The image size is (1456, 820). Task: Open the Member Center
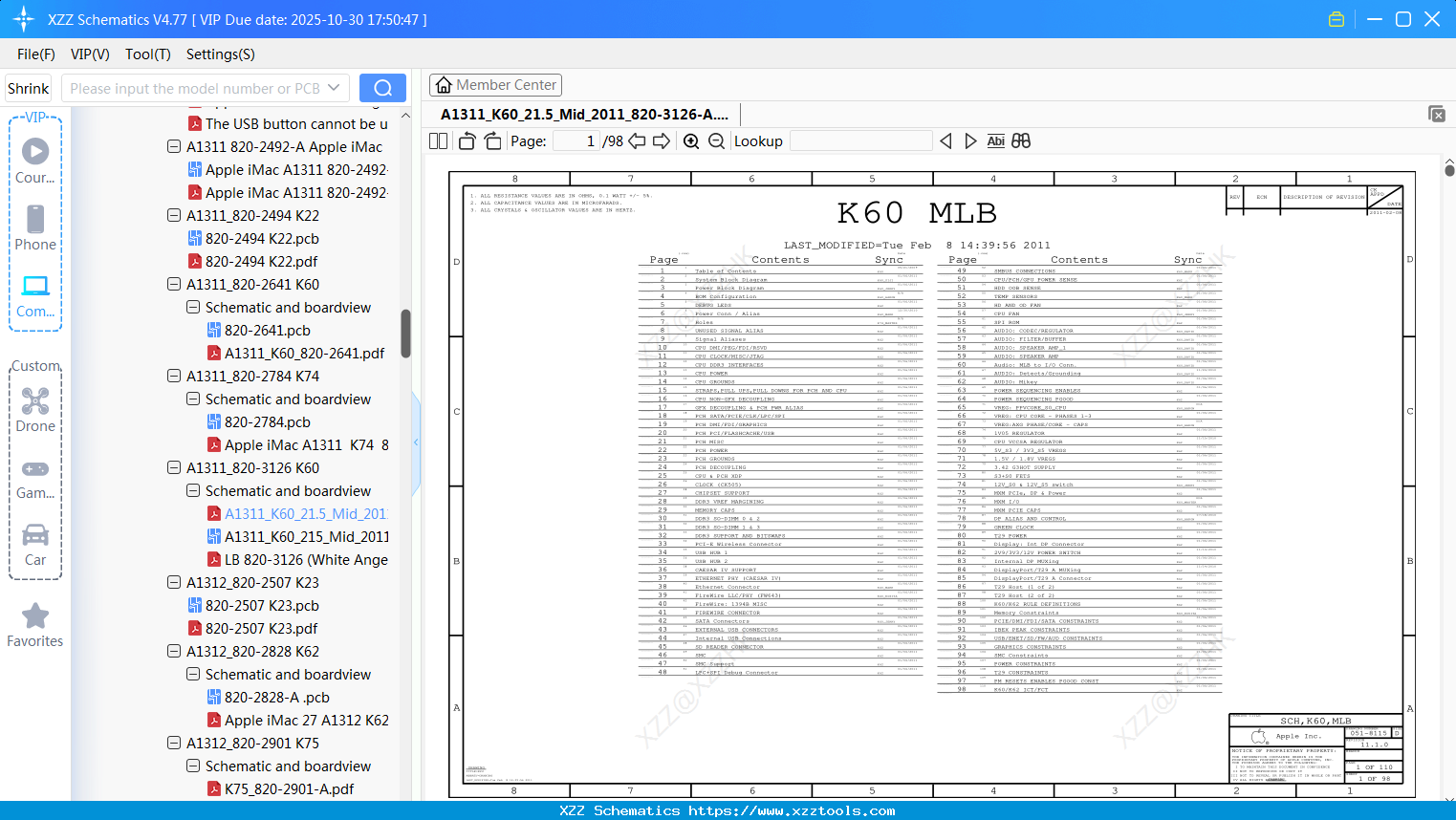click(495, 85)
